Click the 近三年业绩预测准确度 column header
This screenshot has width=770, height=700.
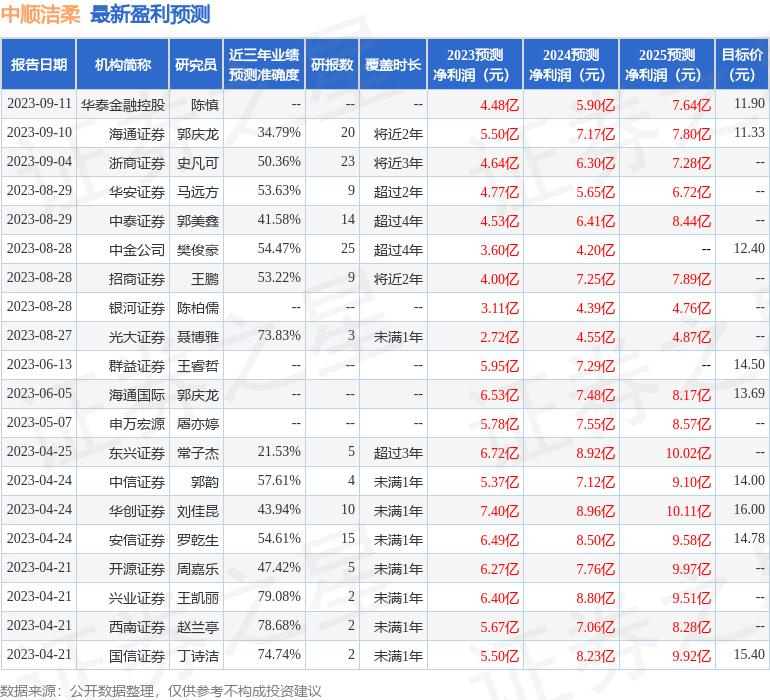point(264,64)
